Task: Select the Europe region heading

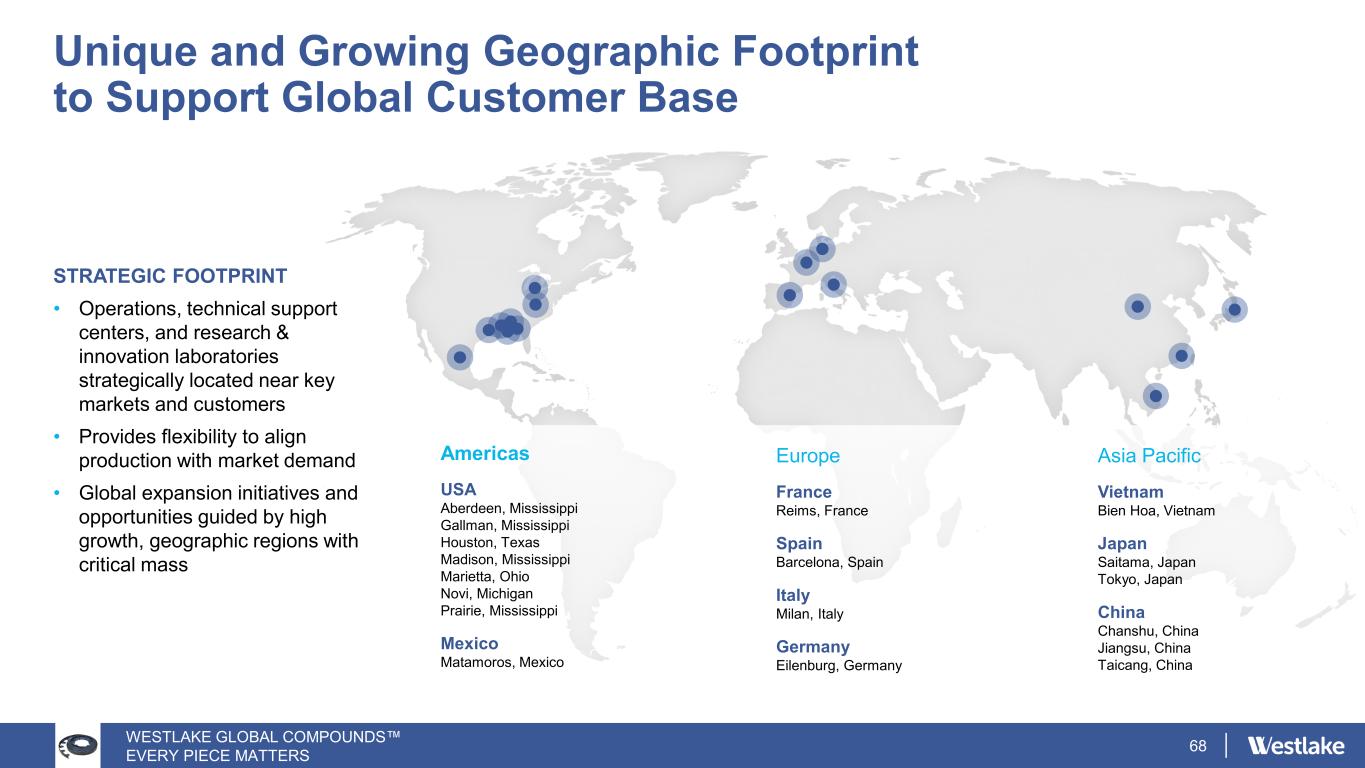Action: pyautogui.click(x=807, y=456)
